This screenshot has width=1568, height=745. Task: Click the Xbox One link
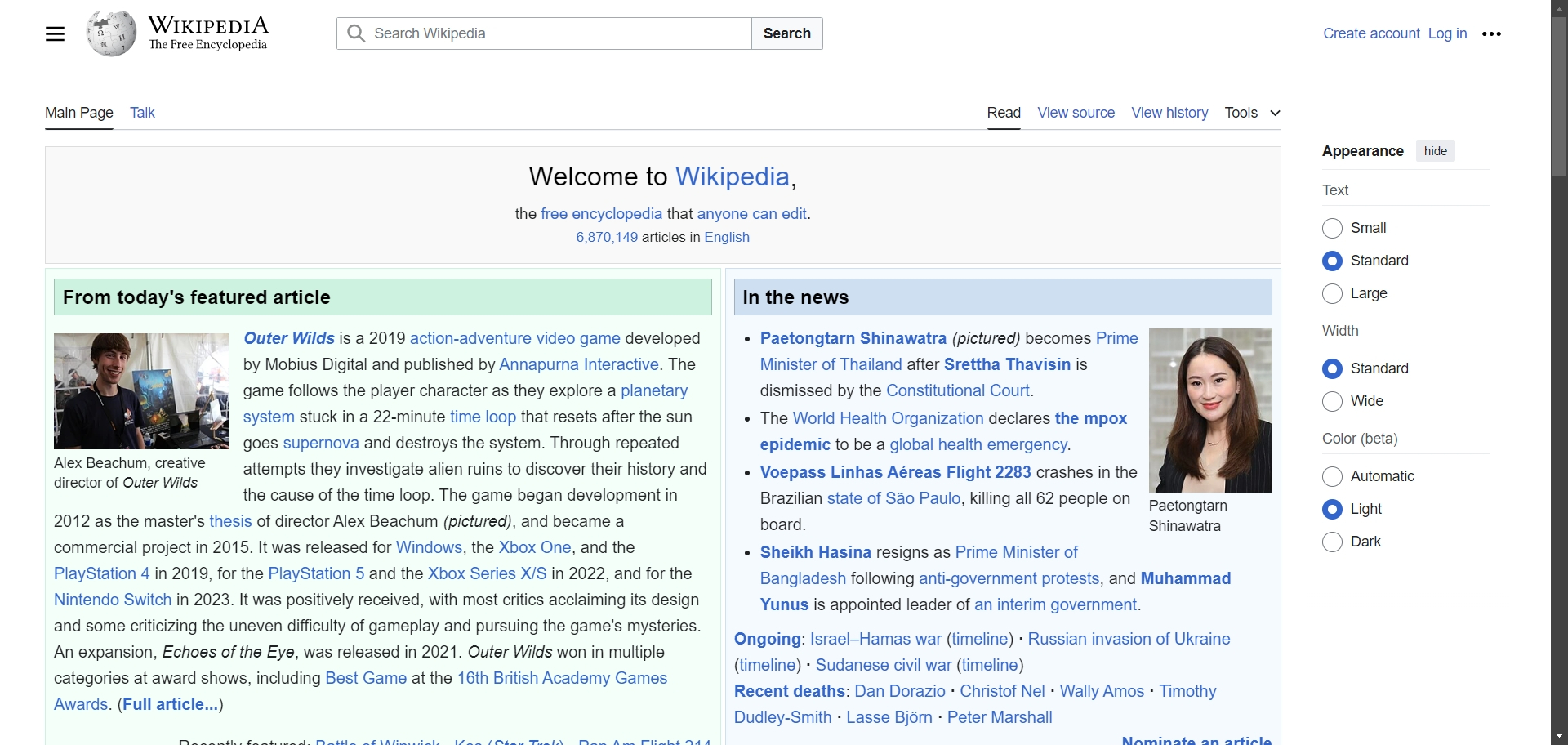pos(535,547)
